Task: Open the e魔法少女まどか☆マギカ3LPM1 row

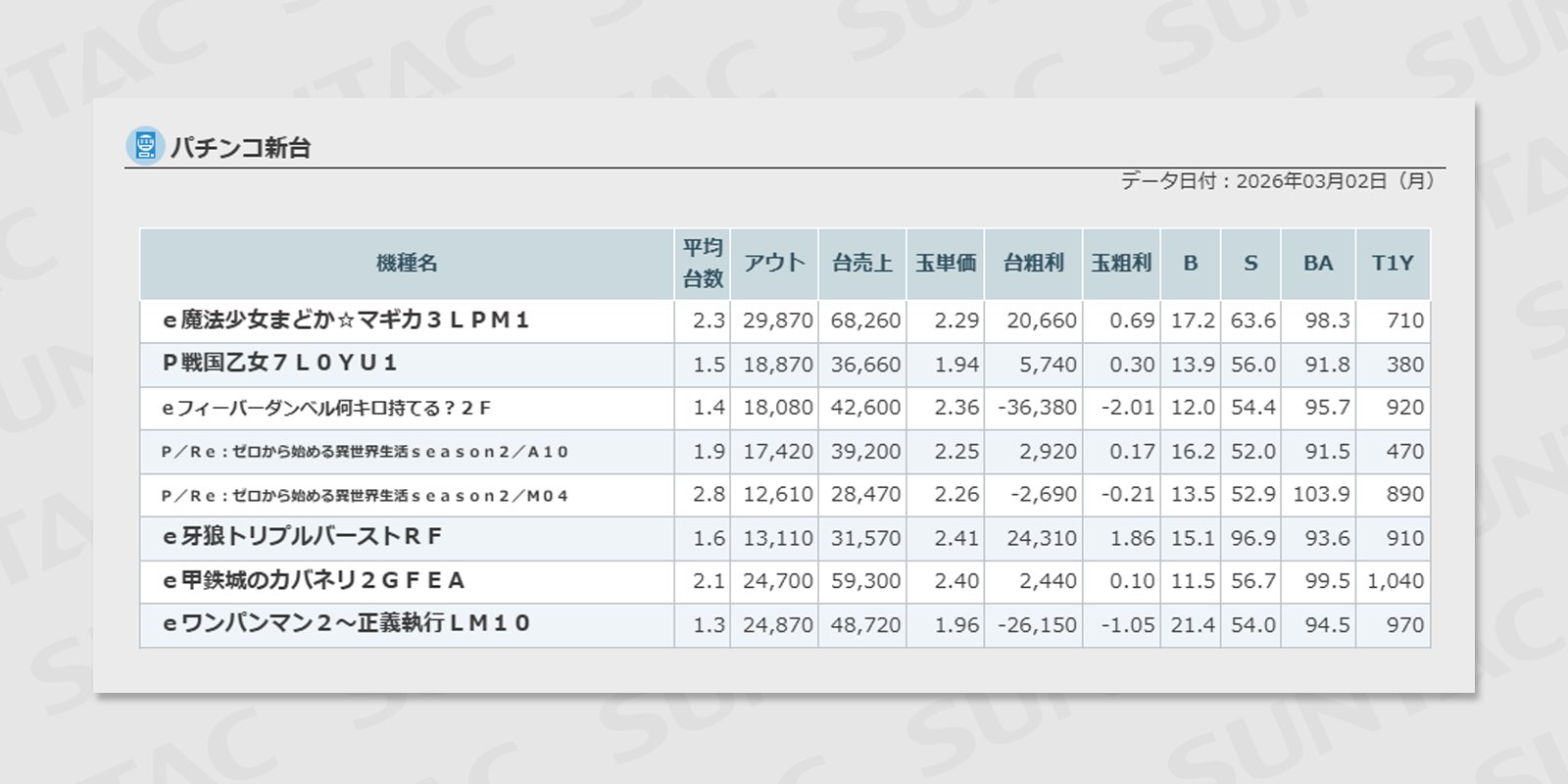Action: [x=346, y=320]
